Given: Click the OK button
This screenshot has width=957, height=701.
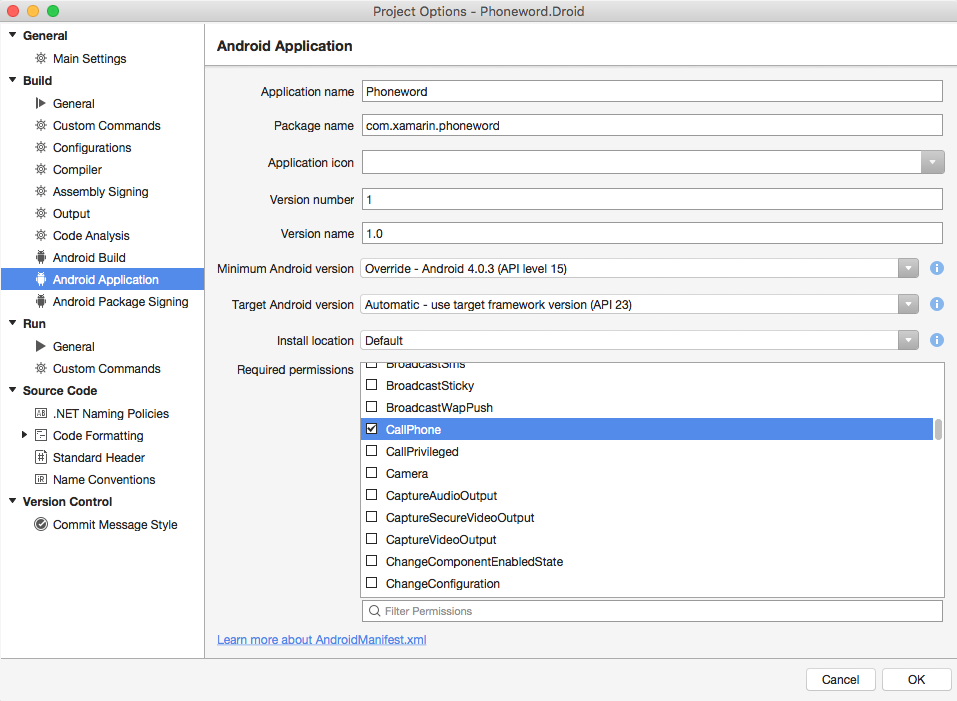Looking at the screenshot, I should click(916, 680).
